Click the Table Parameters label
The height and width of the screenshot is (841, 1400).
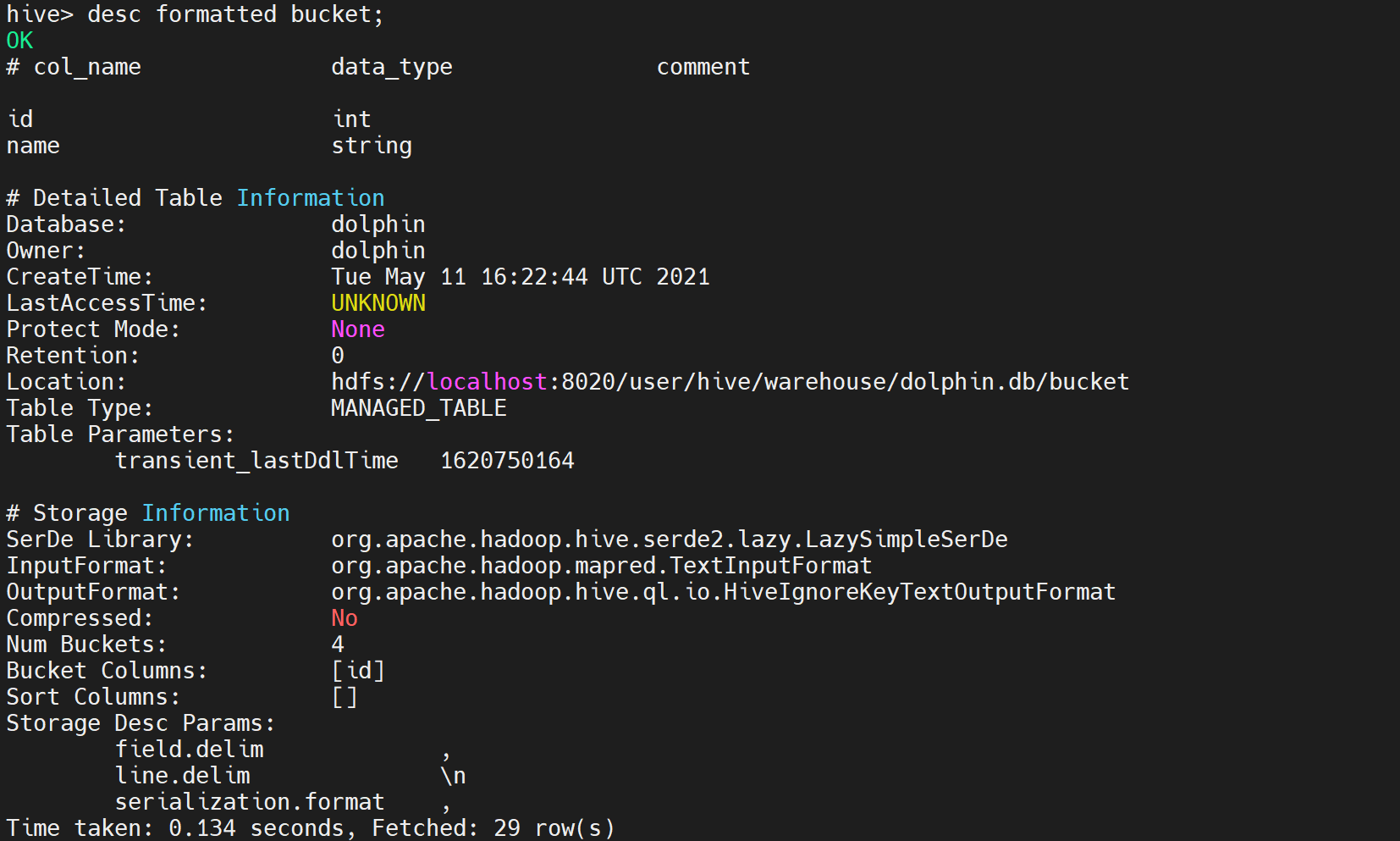pyautogui.click(x=120, y=434)
